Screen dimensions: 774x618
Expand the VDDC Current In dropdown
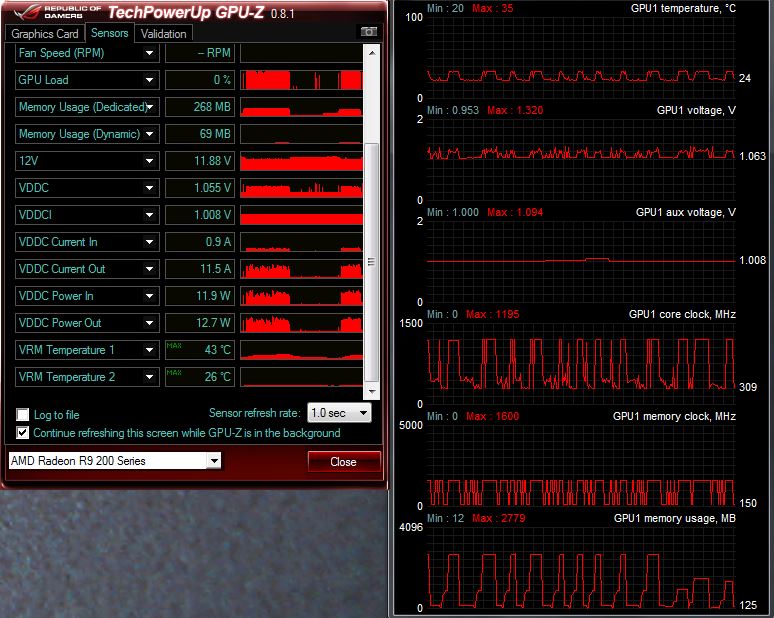click(149, 242)
